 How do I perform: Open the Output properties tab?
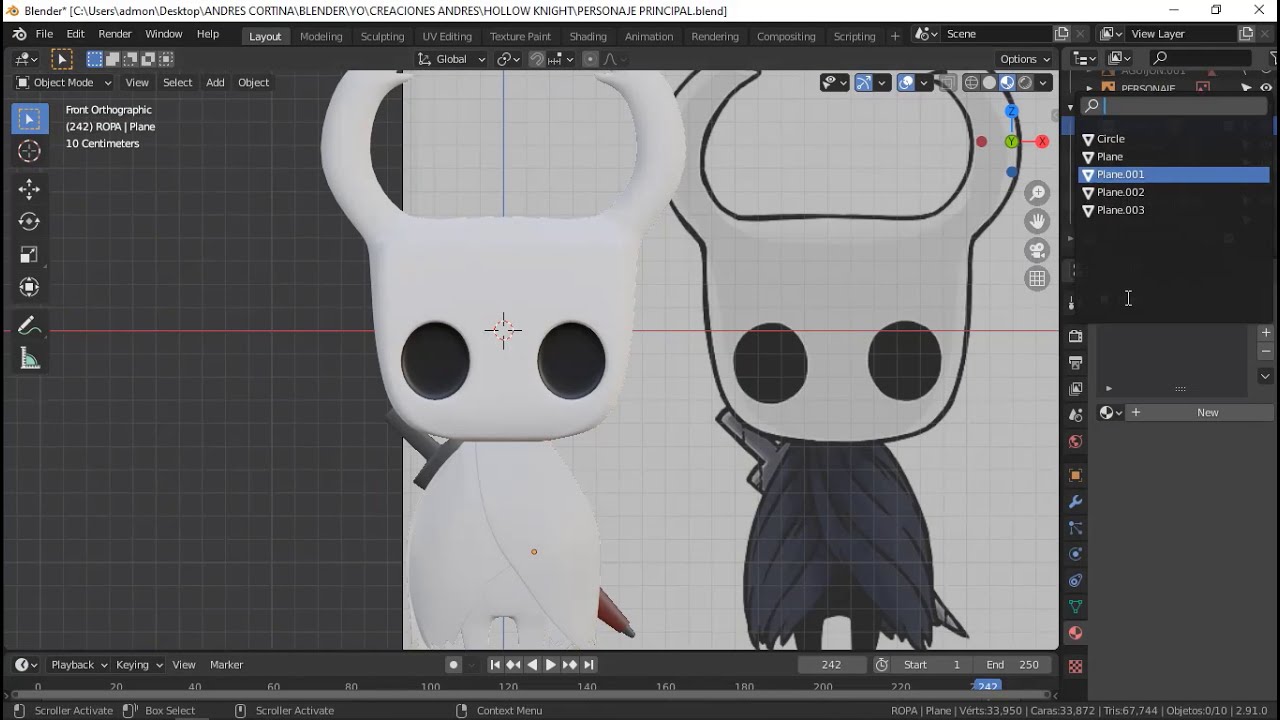[1076, 363]
